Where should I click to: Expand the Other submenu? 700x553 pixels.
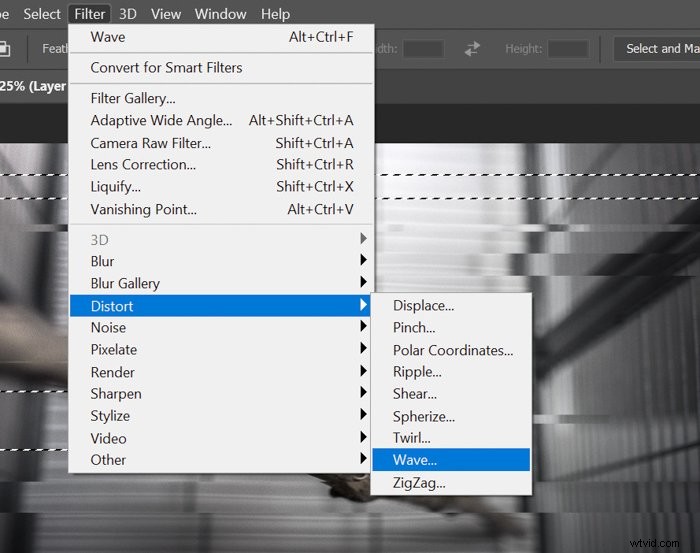(221, 460)
